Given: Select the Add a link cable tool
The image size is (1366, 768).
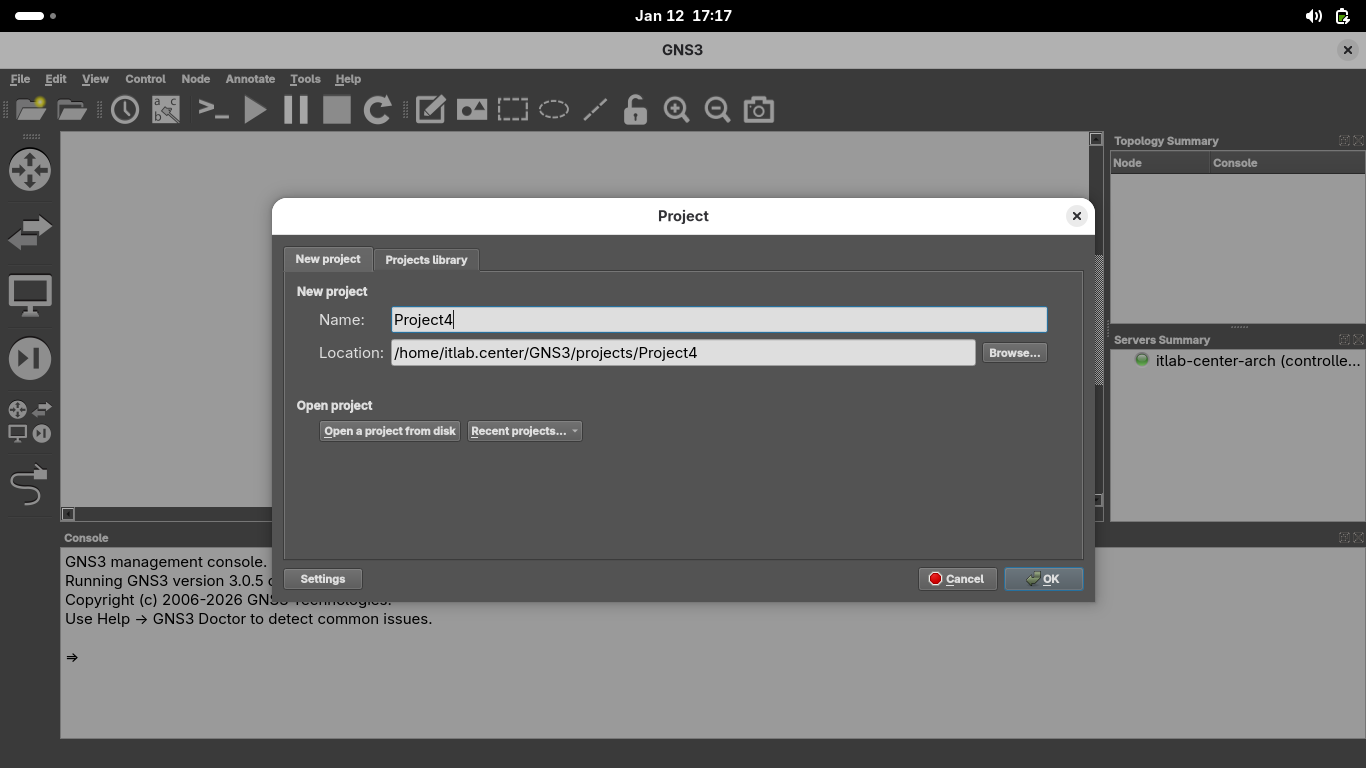Looking at the screenshot, I should pos(29,486).
